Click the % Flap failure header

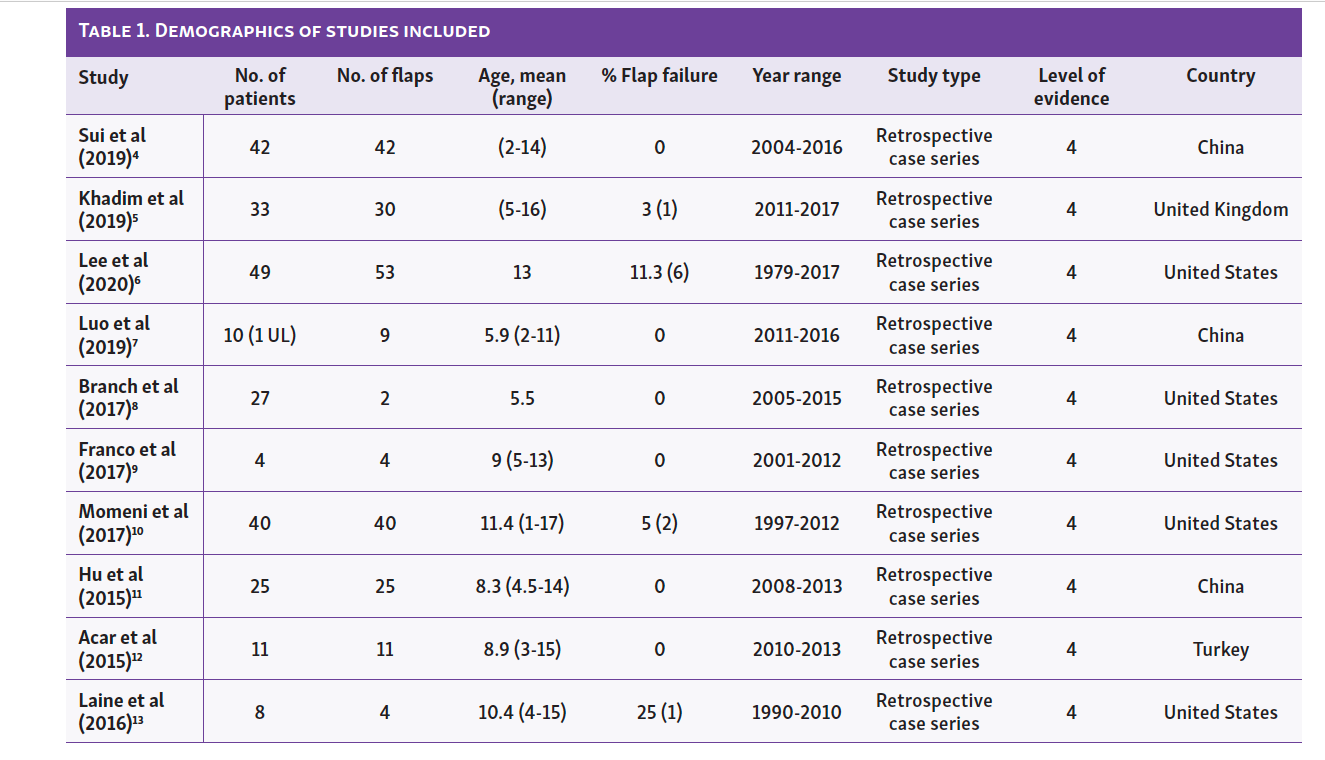[x=658, y=76]
